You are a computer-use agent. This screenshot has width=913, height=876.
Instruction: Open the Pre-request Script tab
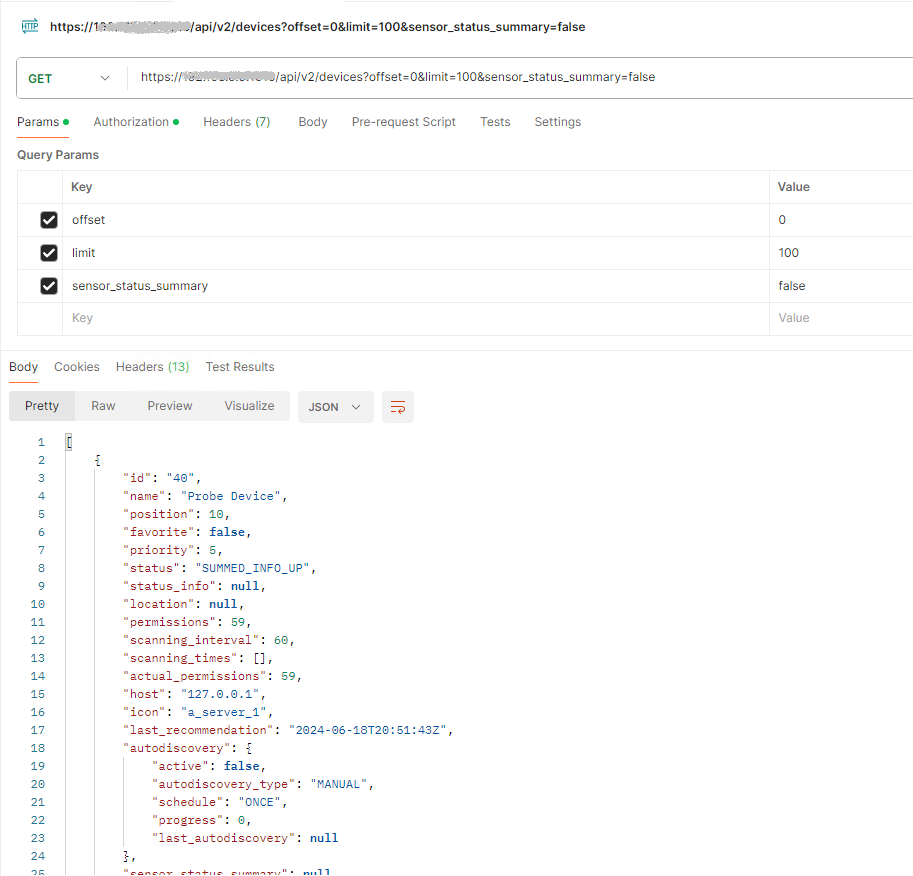pyautogui.click(x=403, y=122)
